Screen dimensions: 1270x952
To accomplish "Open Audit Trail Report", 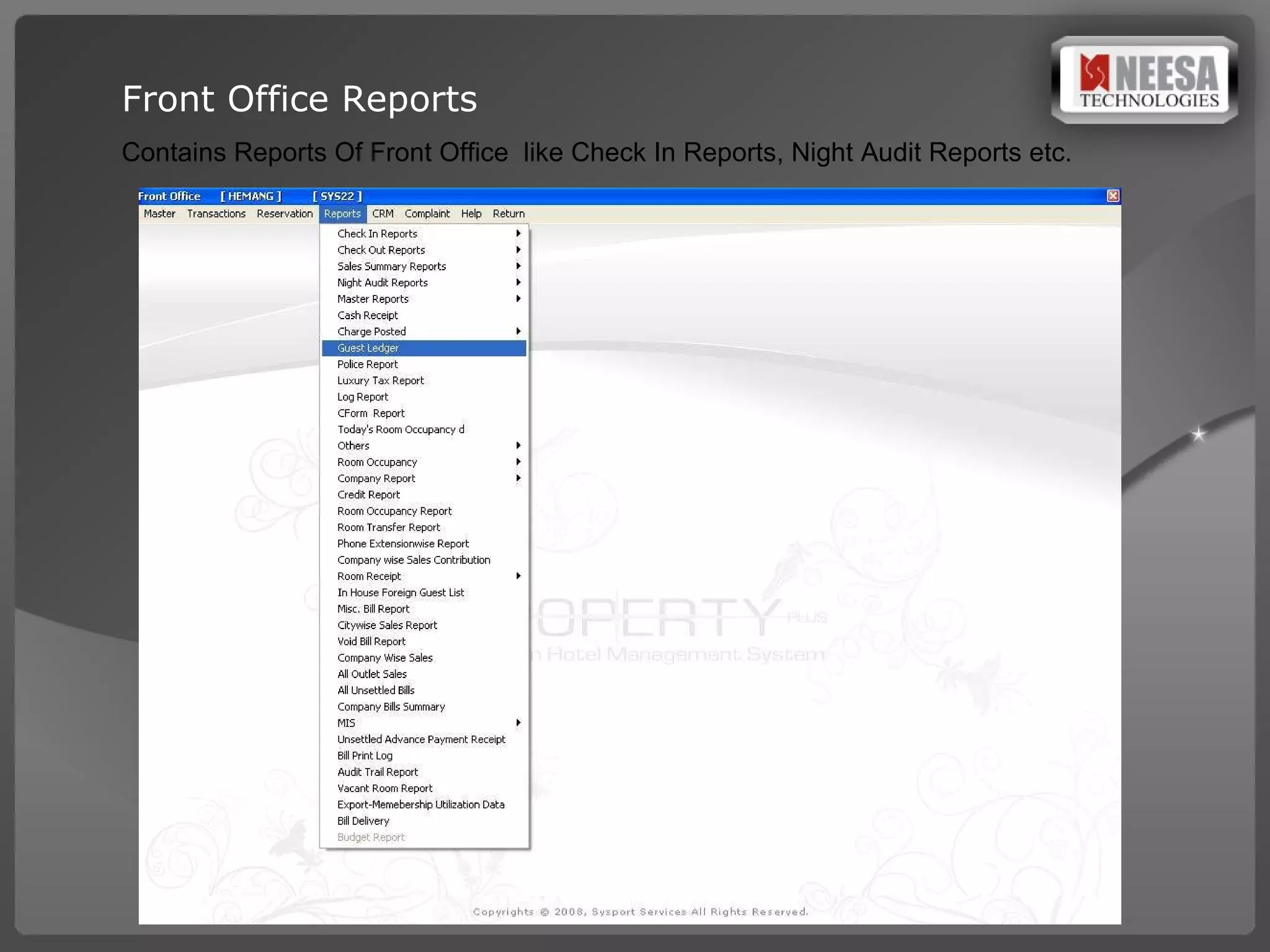I will [x=424, y=772].
